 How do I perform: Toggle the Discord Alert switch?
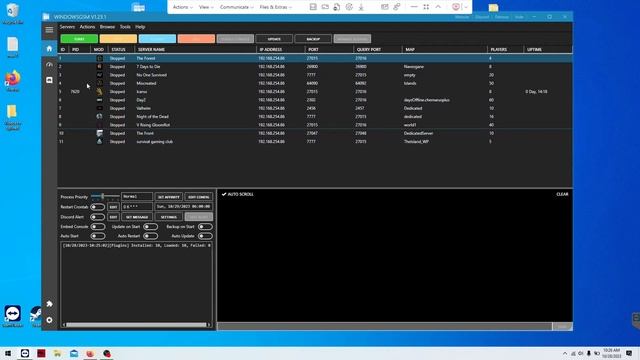[x=98, y=217]
